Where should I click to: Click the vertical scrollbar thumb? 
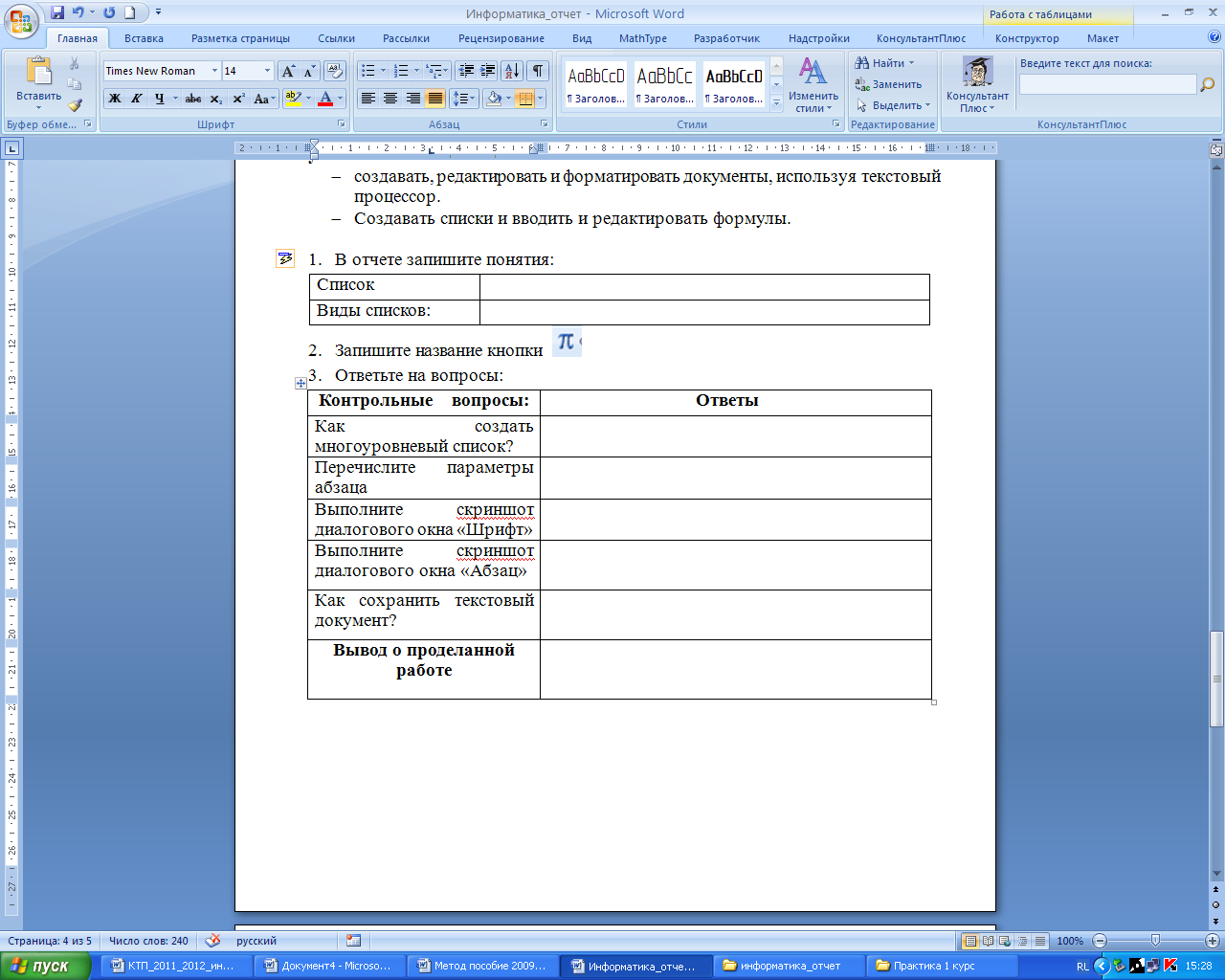tap(1216, 678)
